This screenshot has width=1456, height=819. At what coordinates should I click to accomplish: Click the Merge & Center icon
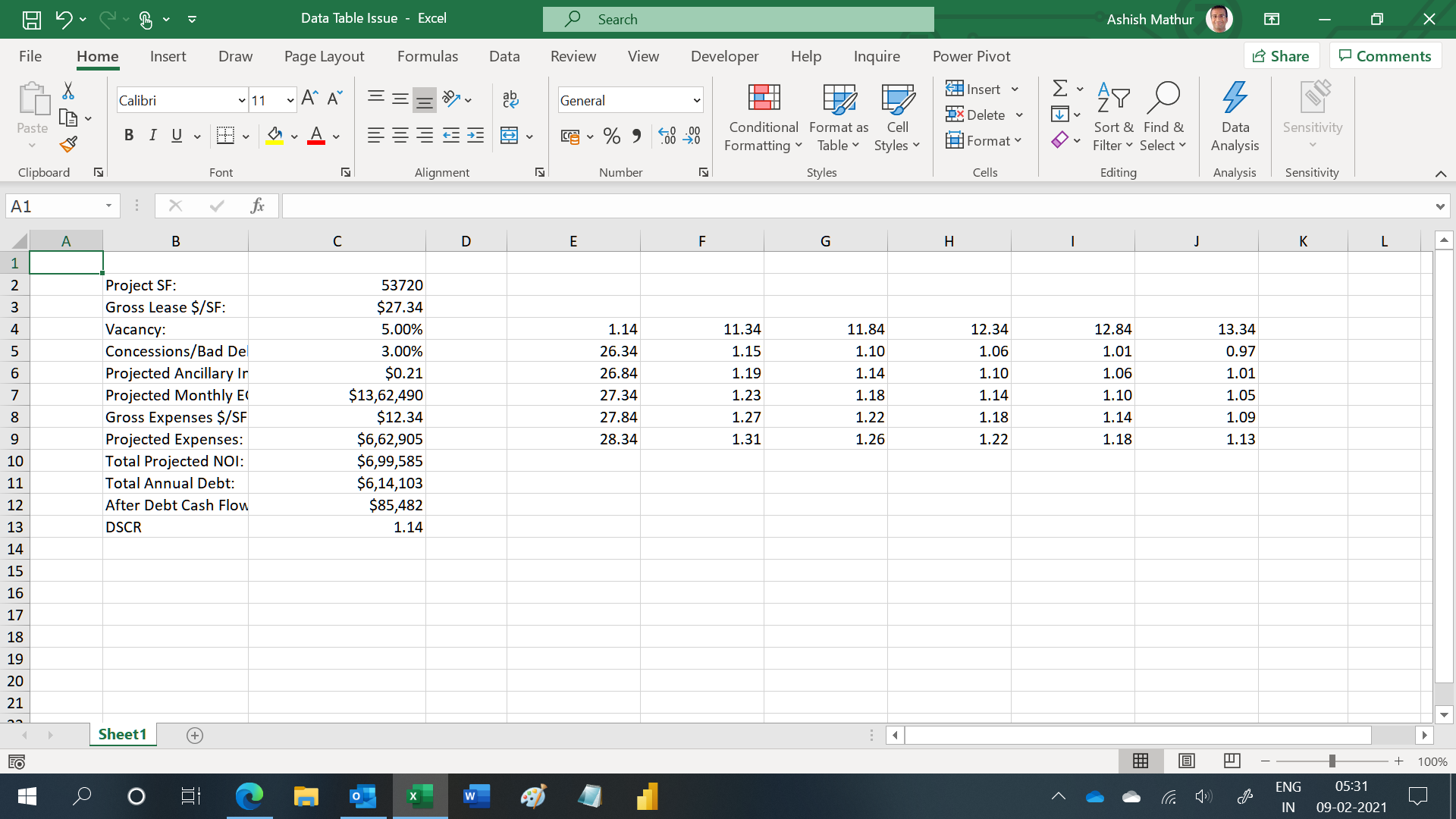(510, 136)
